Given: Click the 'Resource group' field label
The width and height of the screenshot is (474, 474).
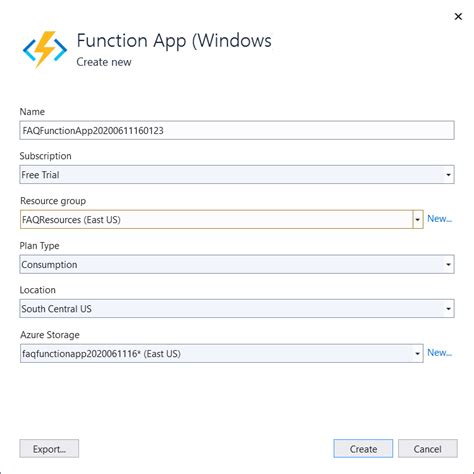Looking at the screenshot, I should click(53, 201).
